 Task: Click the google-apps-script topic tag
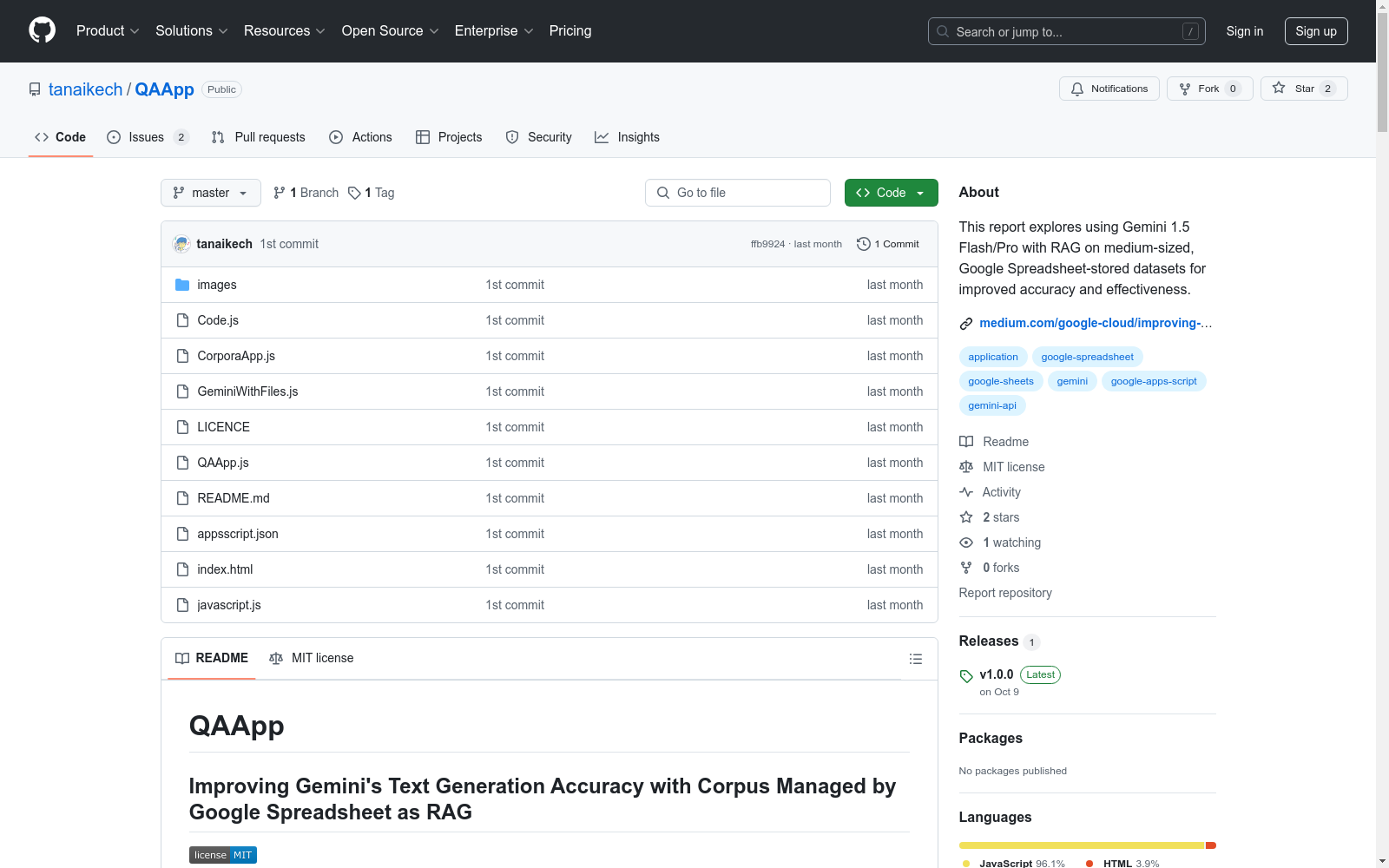pos(1154,381)
